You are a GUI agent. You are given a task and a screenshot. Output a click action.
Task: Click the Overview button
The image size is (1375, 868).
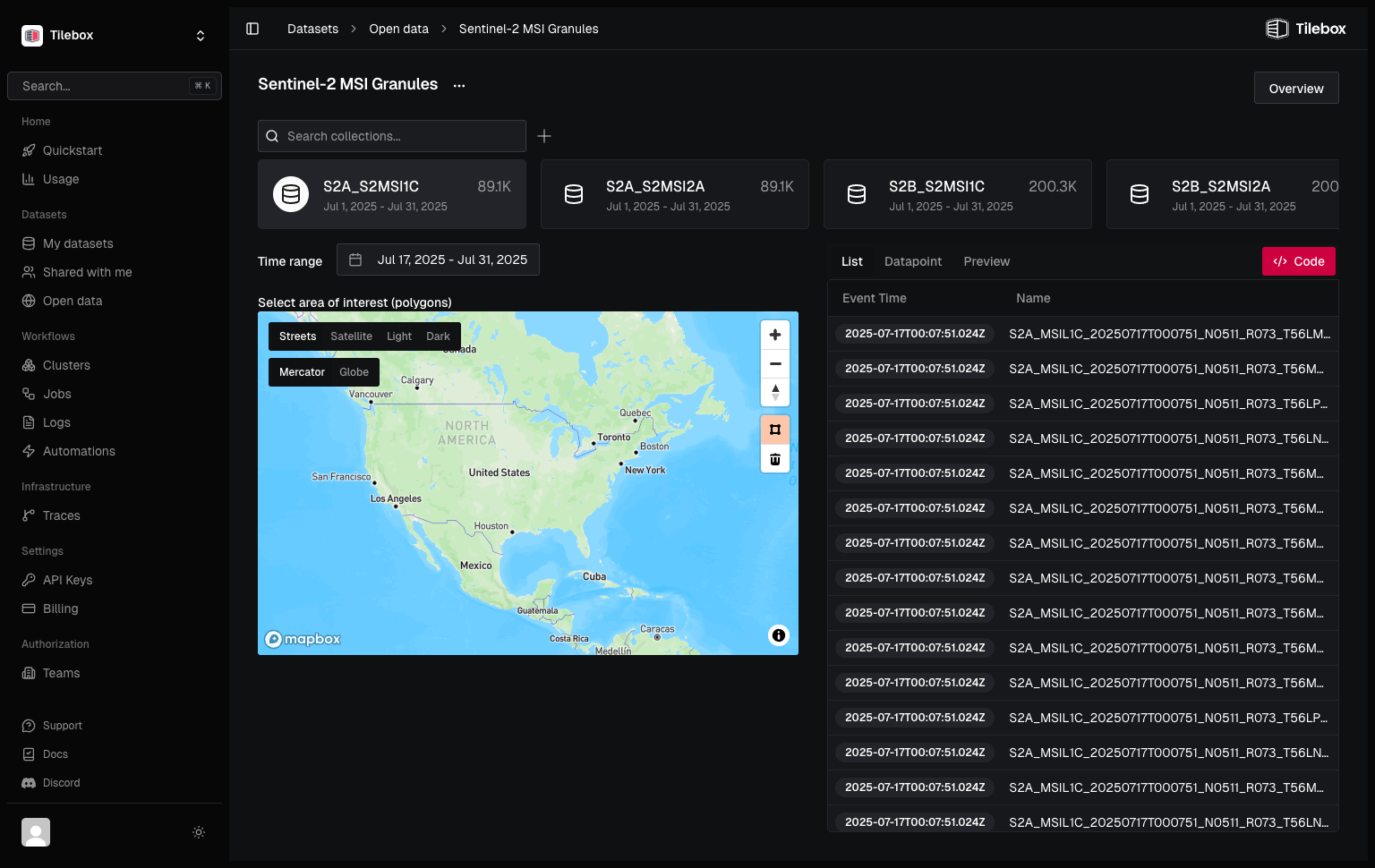pyautogui.click(x=1296, y=88)
